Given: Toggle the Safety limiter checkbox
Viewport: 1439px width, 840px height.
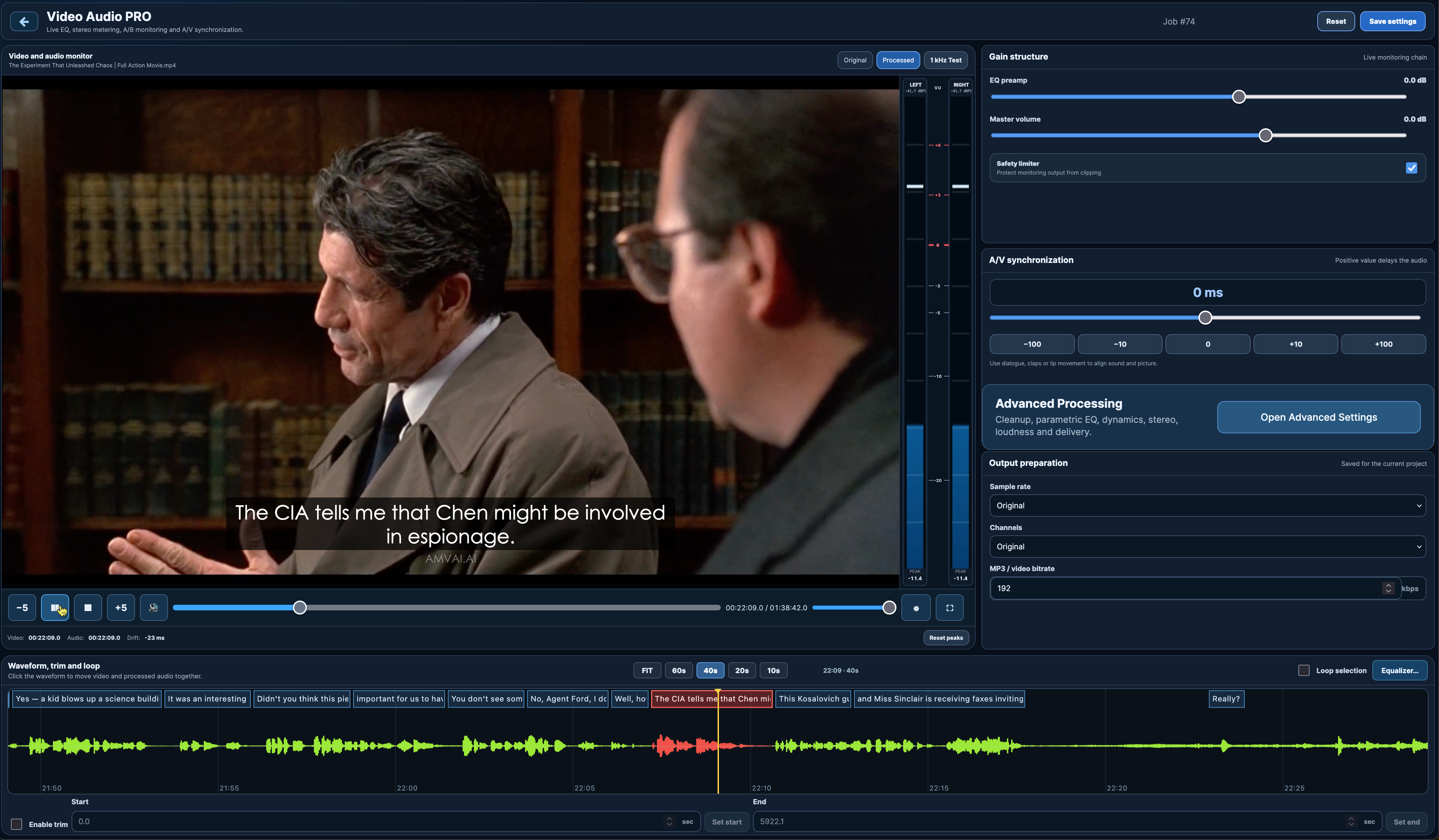Looking at the screenshot, I should 1412,168.
